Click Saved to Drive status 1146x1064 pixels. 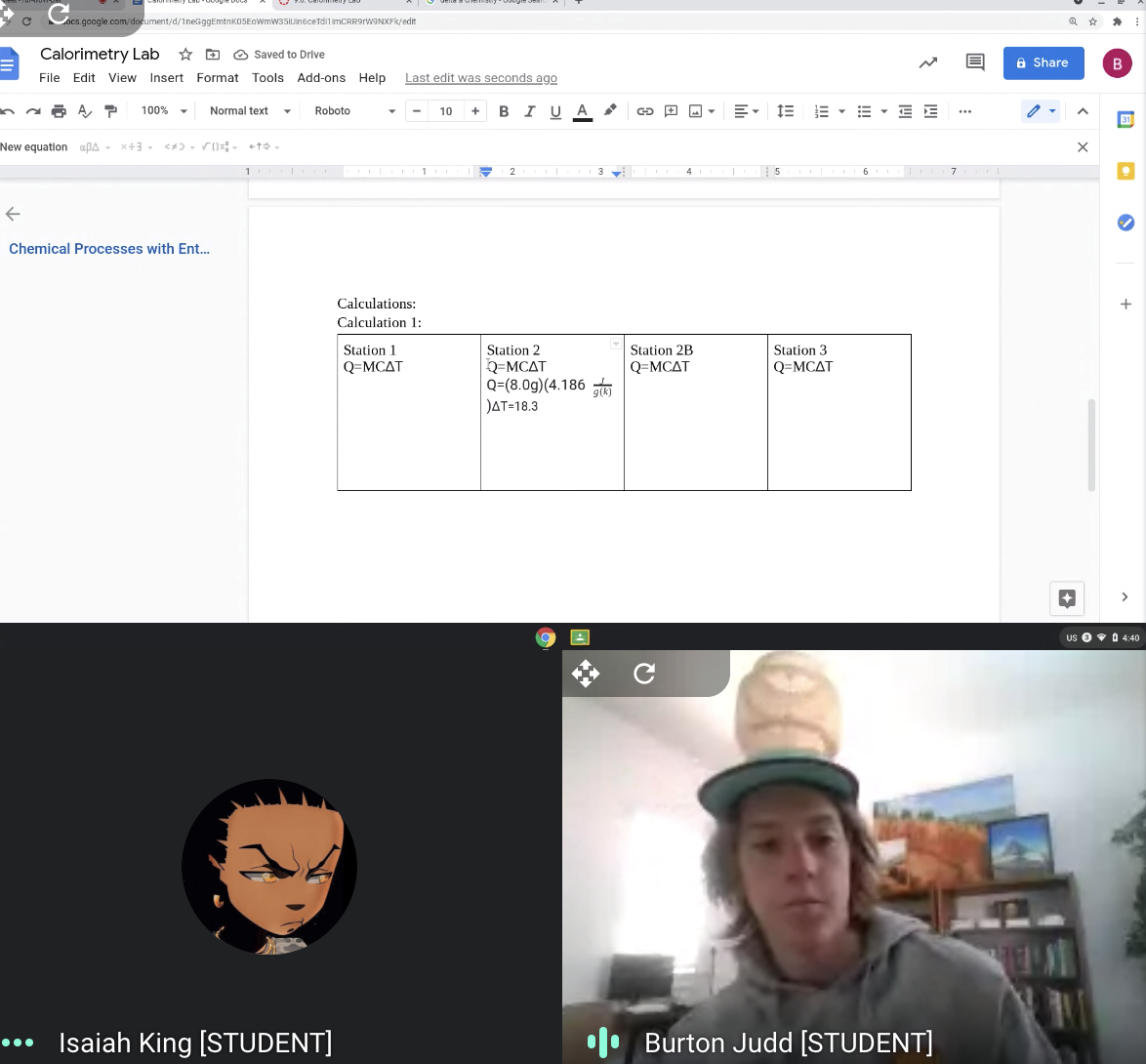279,54
